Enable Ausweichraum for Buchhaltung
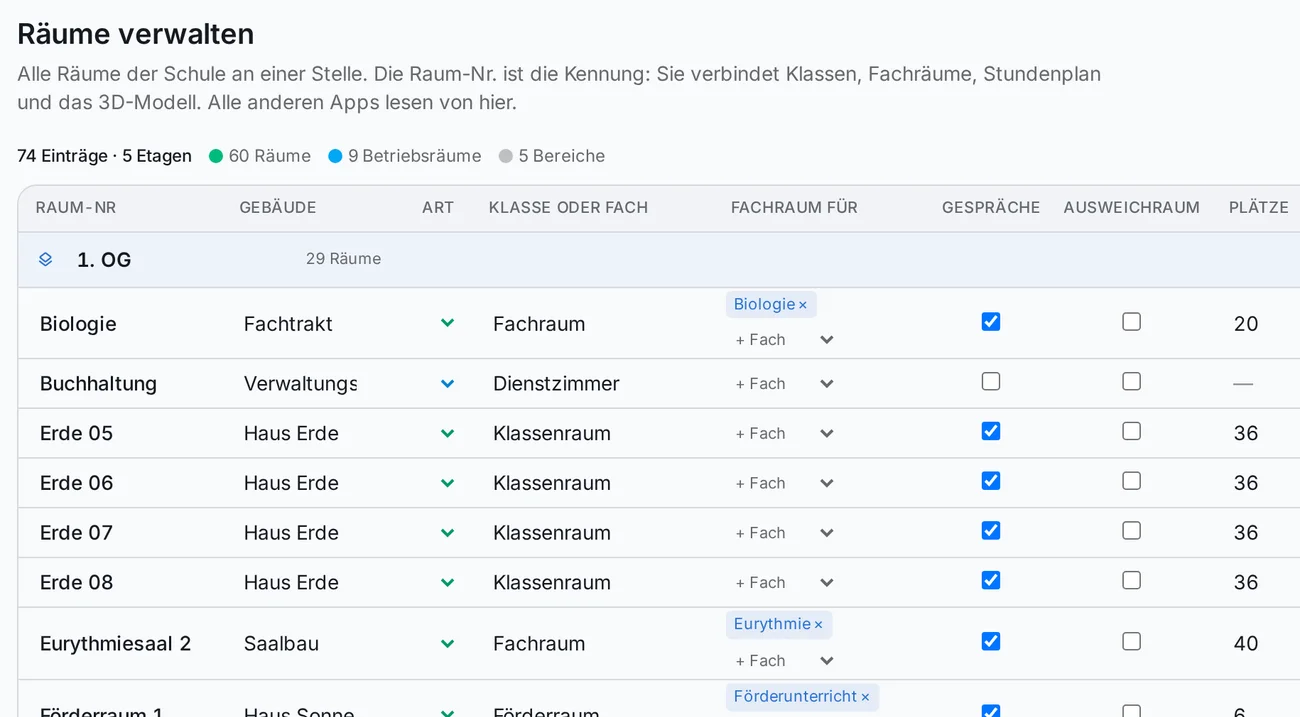Viewport: 1300px width, 717px height. pyautogui.click(x=1131, y=381)
